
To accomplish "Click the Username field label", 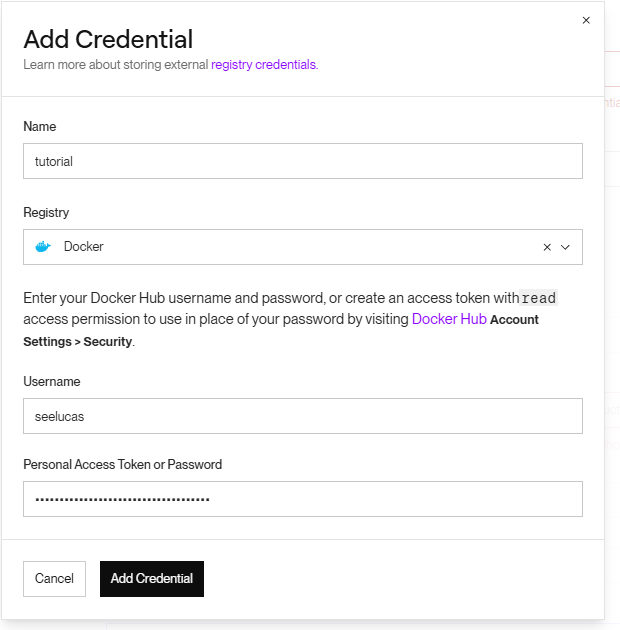I will (x=52, y=382).
